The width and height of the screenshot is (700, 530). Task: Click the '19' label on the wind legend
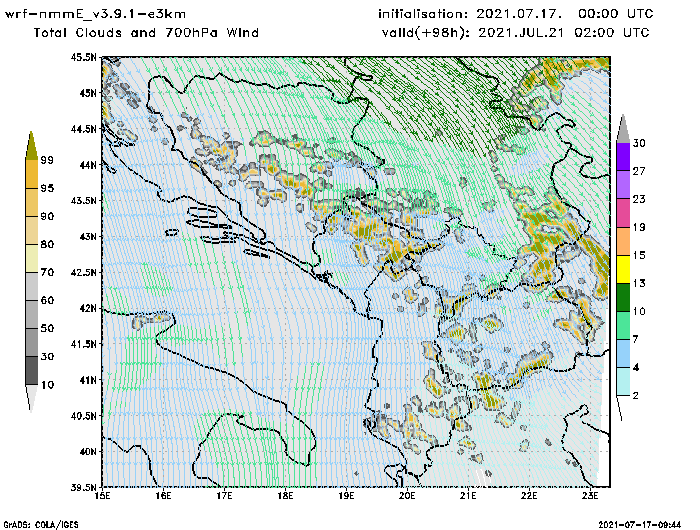tap(639, 227)
